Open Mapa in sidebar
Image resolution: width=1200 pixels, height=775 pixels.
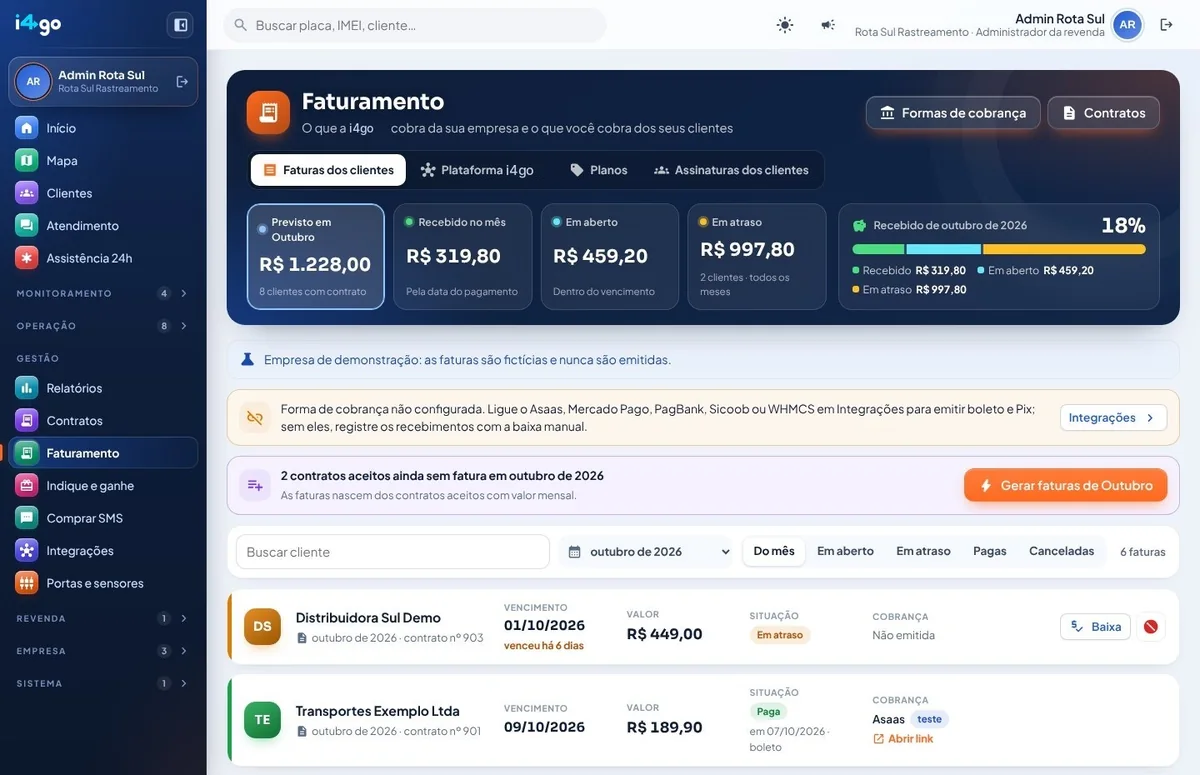pos(103,160)
